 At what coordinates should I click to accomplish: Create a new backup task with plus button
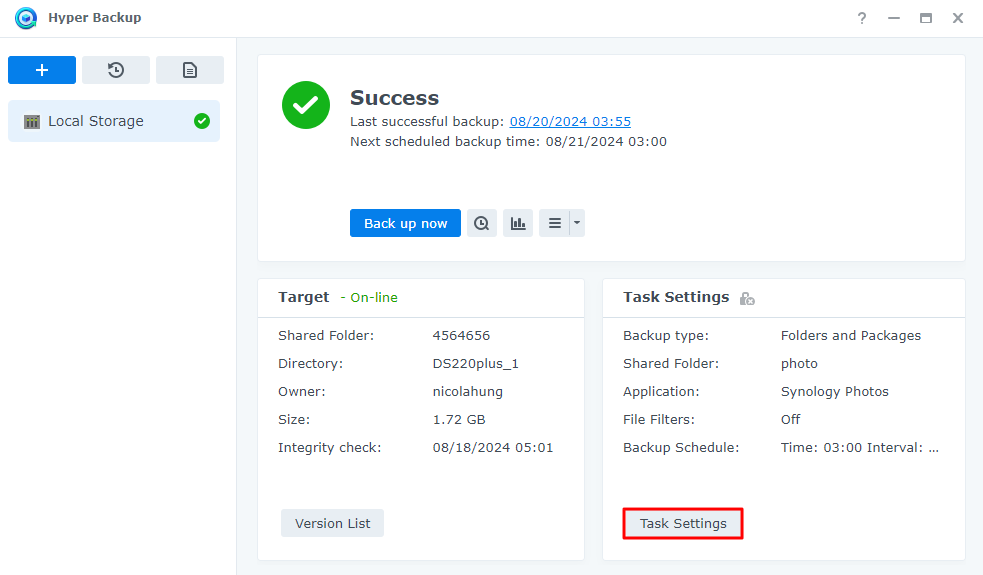point(42,70)
